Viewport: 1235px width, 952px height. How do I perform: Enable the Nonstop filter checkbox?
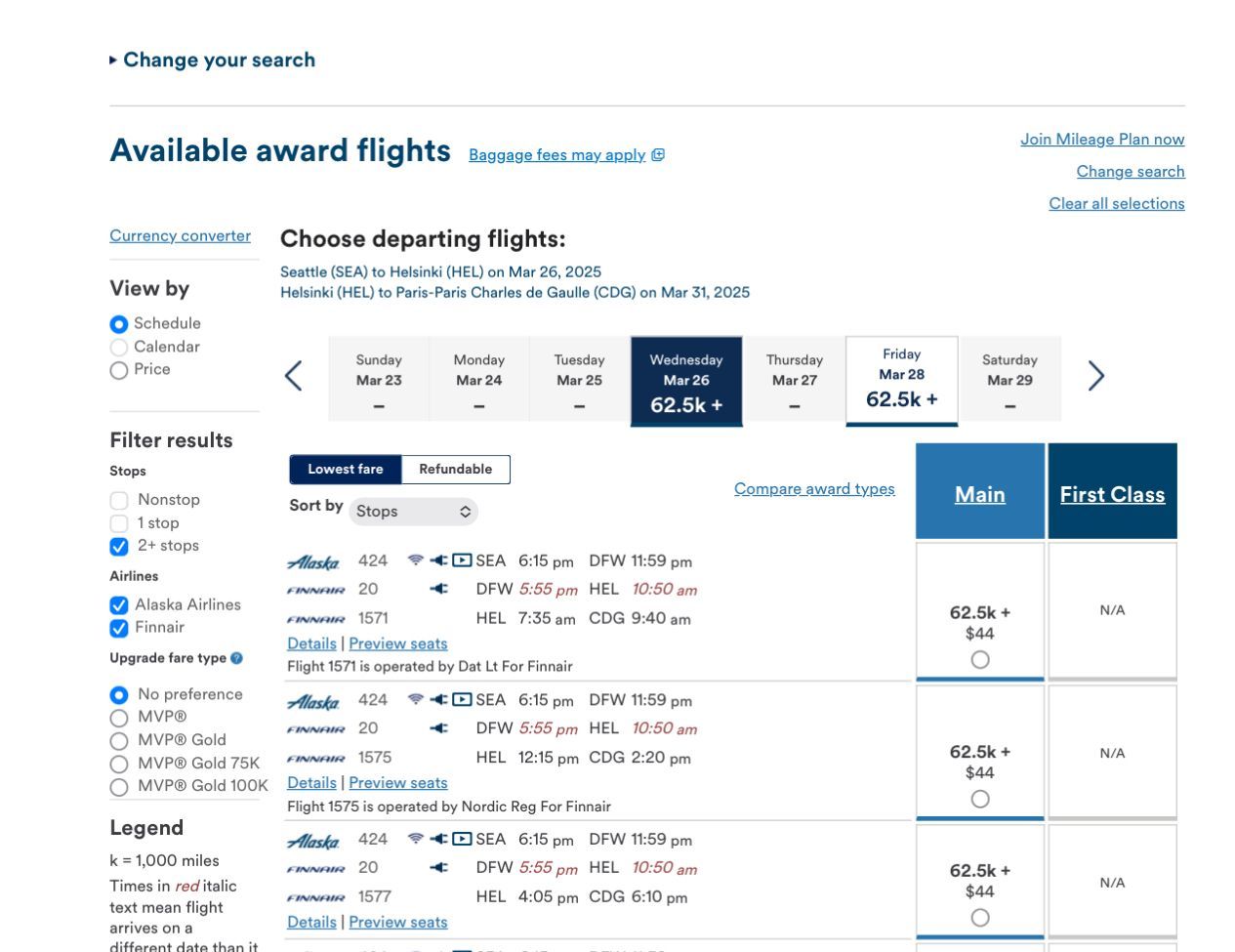(119, 500)
